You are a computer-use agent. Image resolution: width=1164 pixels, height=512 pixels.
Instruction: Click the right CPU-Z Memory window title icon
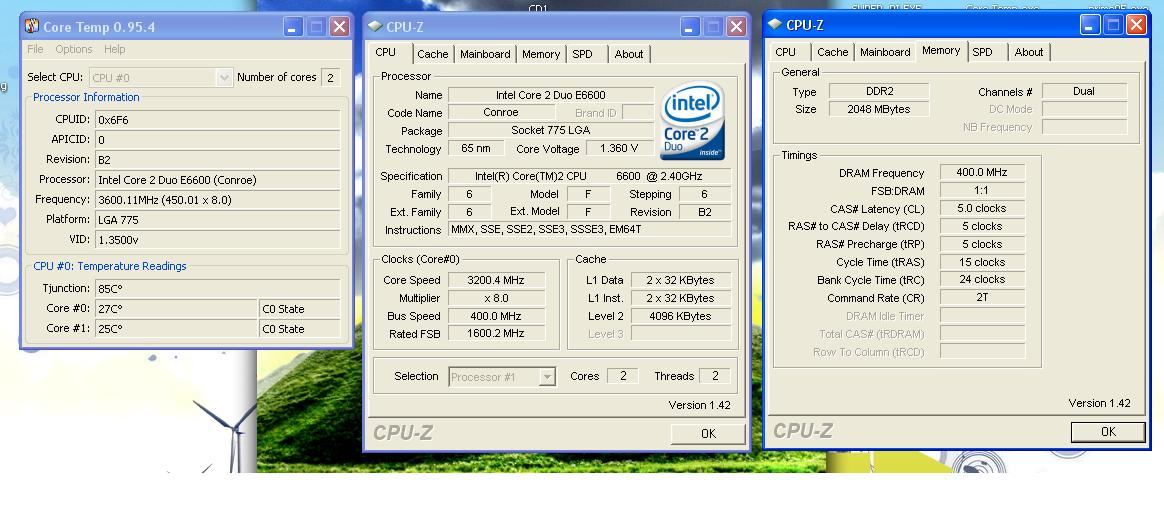coord(775,24)
